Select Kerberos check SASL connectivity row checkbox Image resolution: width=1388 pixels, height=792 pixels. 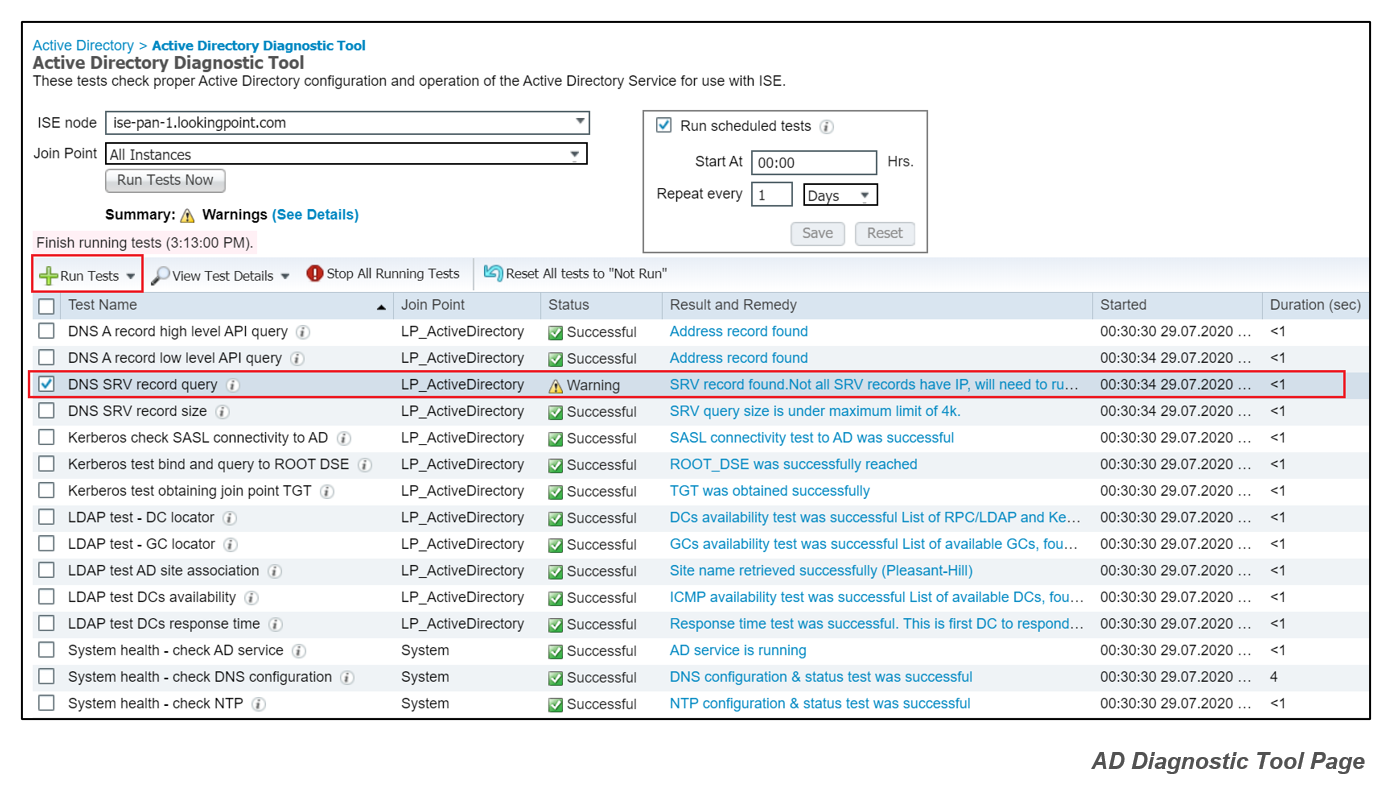tap(46, 437)
